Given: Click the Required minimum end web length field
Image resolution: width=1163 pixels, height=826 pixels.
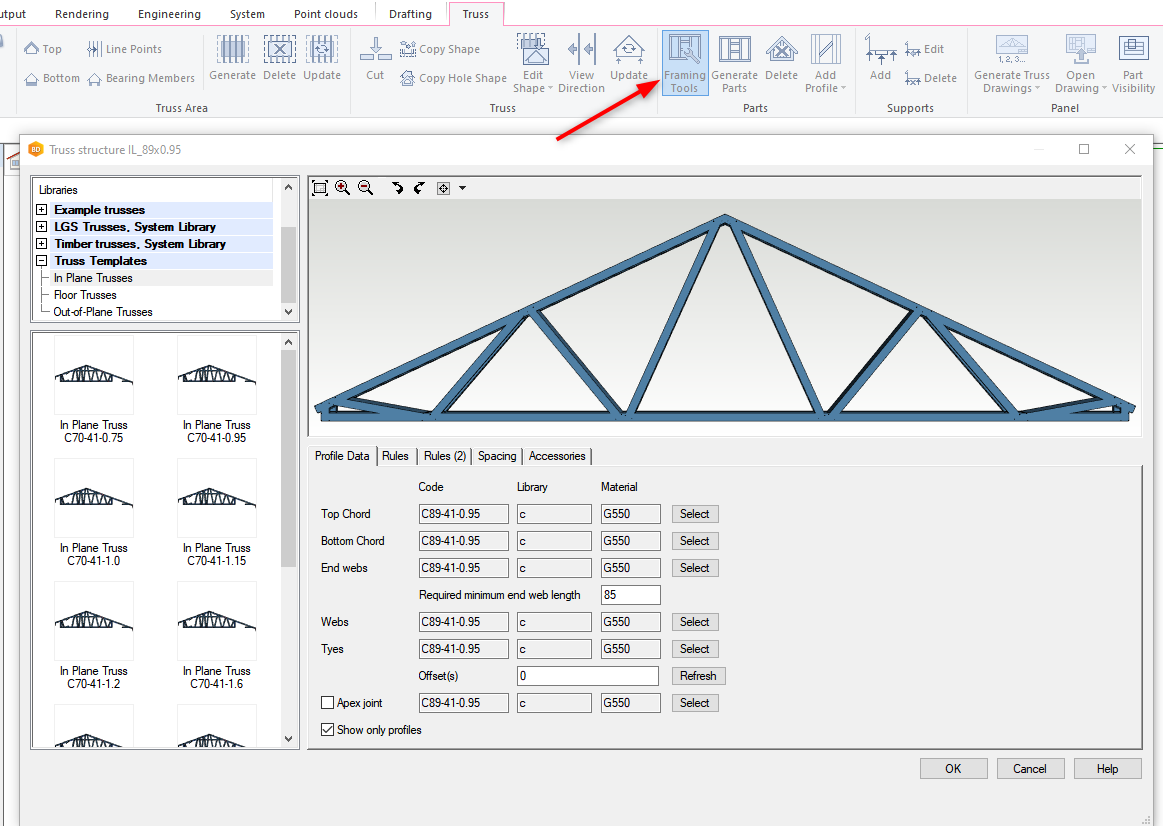Looking at the screenshot, I should point(630,595).
